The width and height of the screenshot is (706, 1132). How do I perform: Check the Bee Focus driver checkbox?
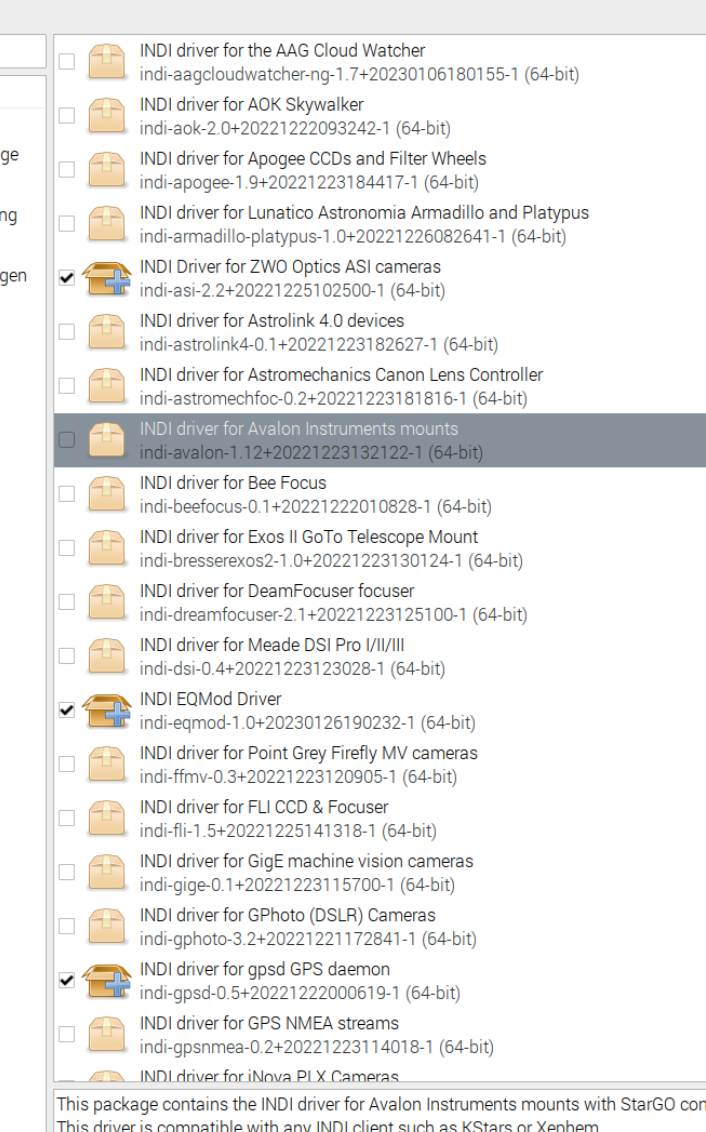coord(66,494)
